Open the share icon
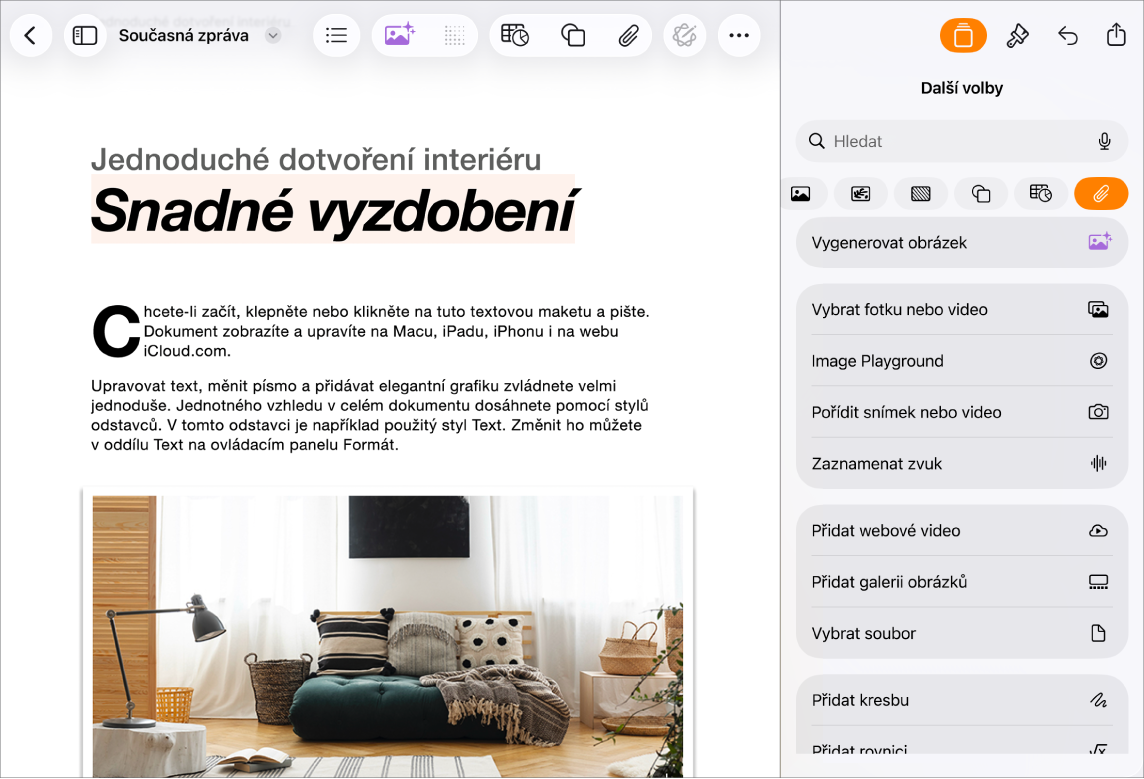 [x=1116, y=34]
